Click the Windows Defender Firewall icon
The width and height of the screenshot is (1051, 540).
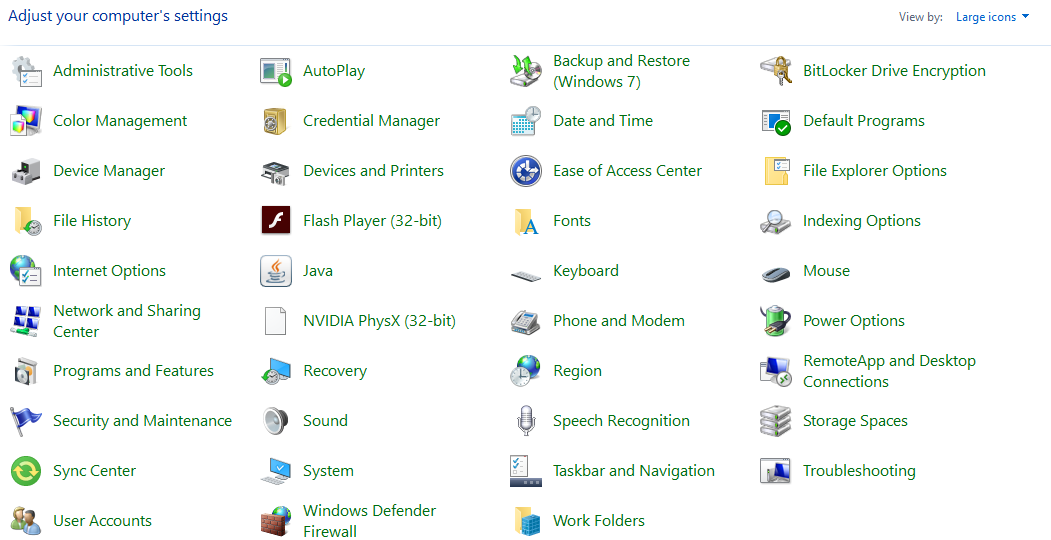click(276, 521)
